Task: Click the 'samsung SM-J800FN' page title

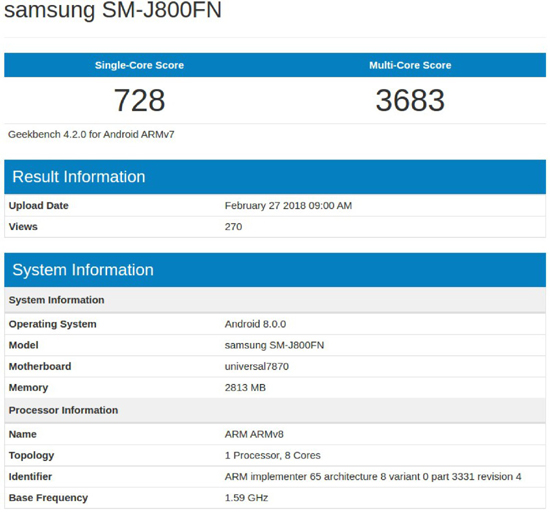Action: (113, 10)
